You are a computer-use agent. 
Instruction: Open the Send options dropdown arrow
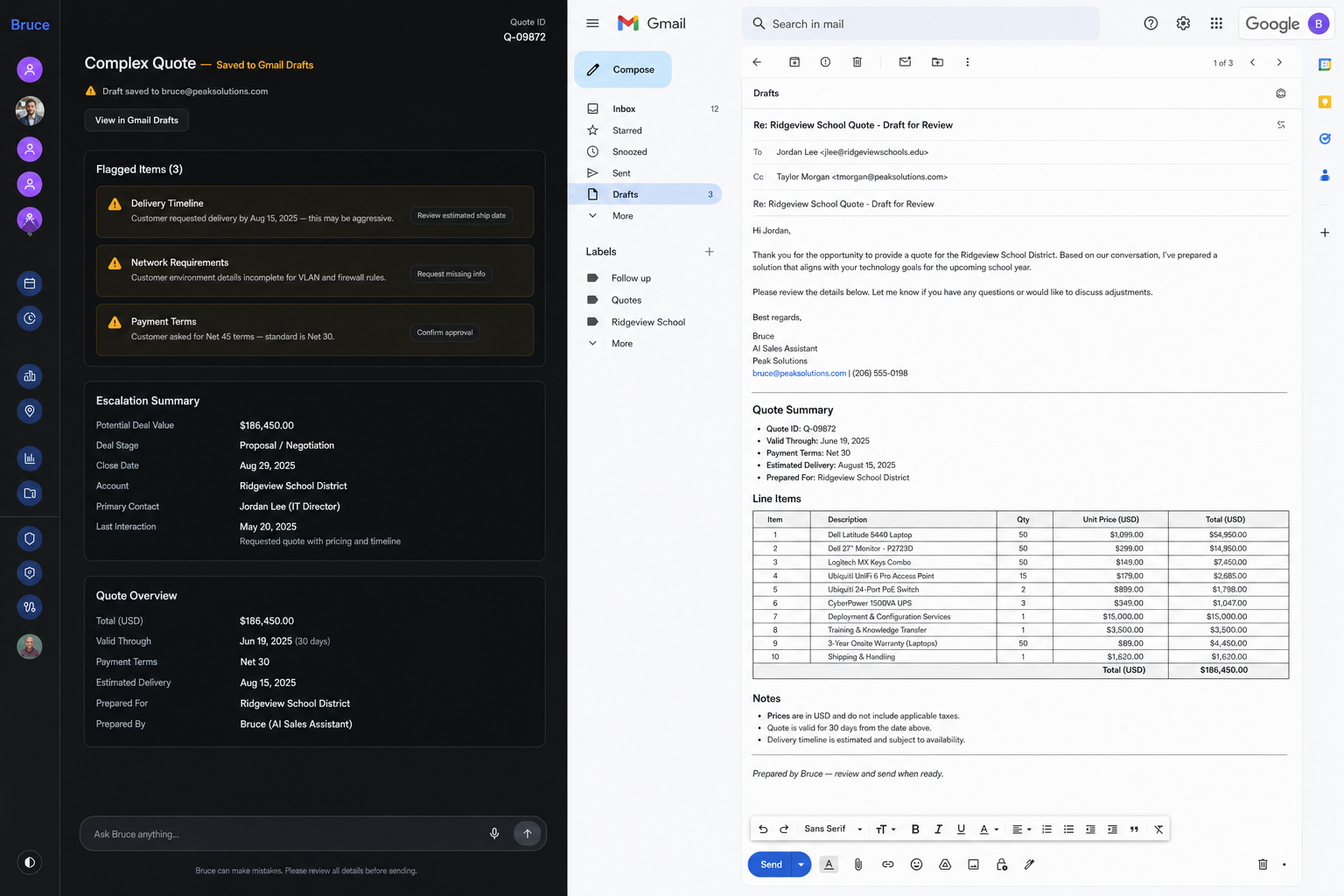tap(801, 864)
